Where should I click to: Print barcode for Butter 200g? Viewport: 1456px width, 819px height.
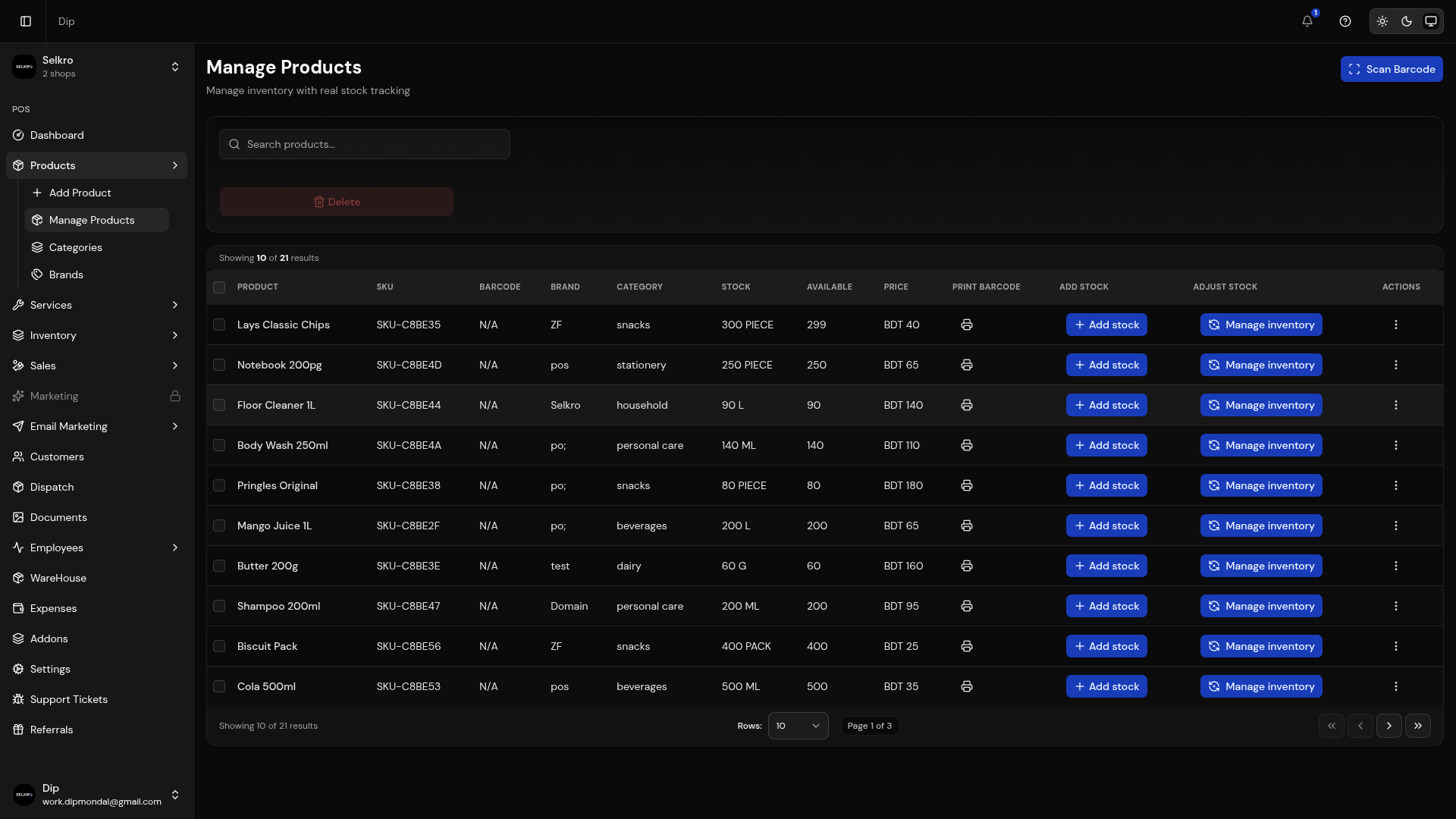[967, 566]
